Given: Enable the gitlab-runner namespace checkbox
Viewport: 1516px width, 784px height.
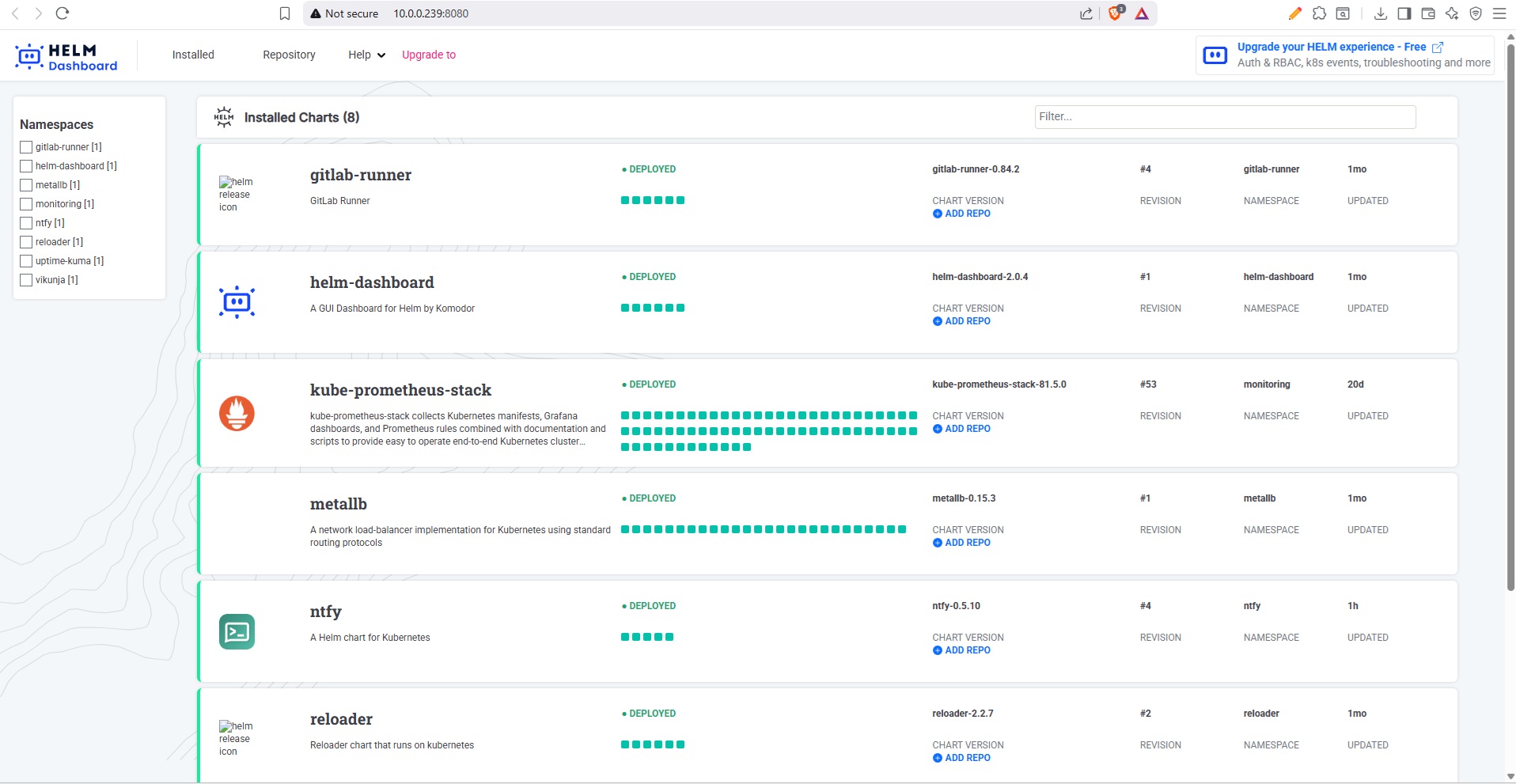Looking at the screenshot, I should pyautogui.click(x=26, y=147).
